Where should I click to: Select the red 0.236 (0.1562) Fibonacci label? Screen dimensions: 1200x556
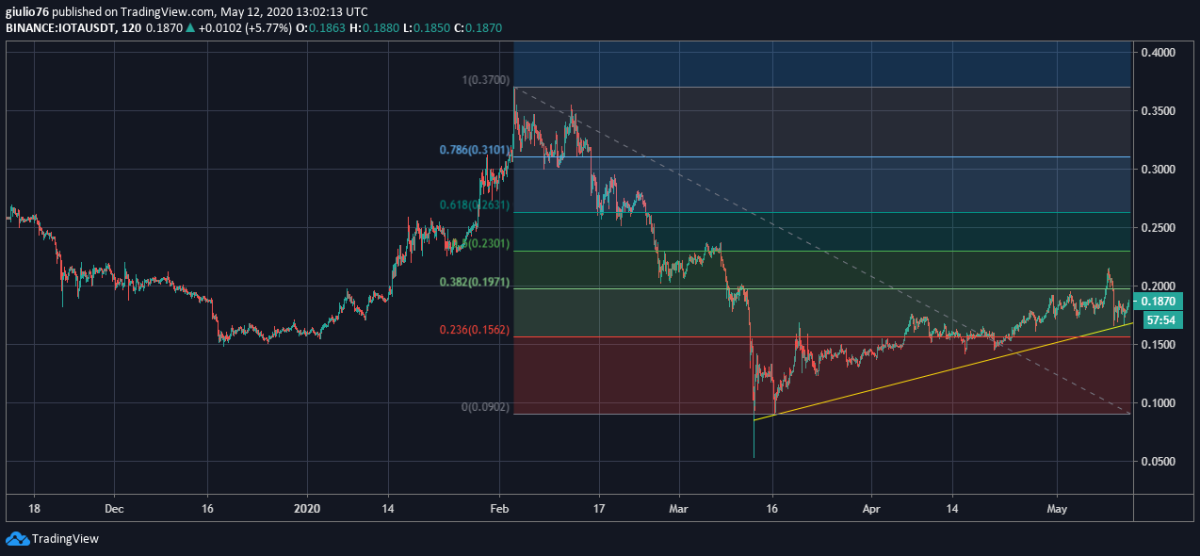(474, 331)
